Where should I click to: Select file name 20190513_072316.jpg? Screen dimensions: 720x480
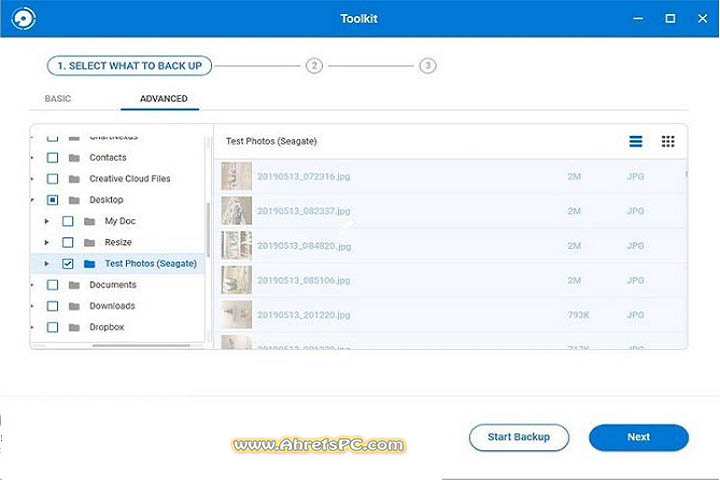coord(304,176)
